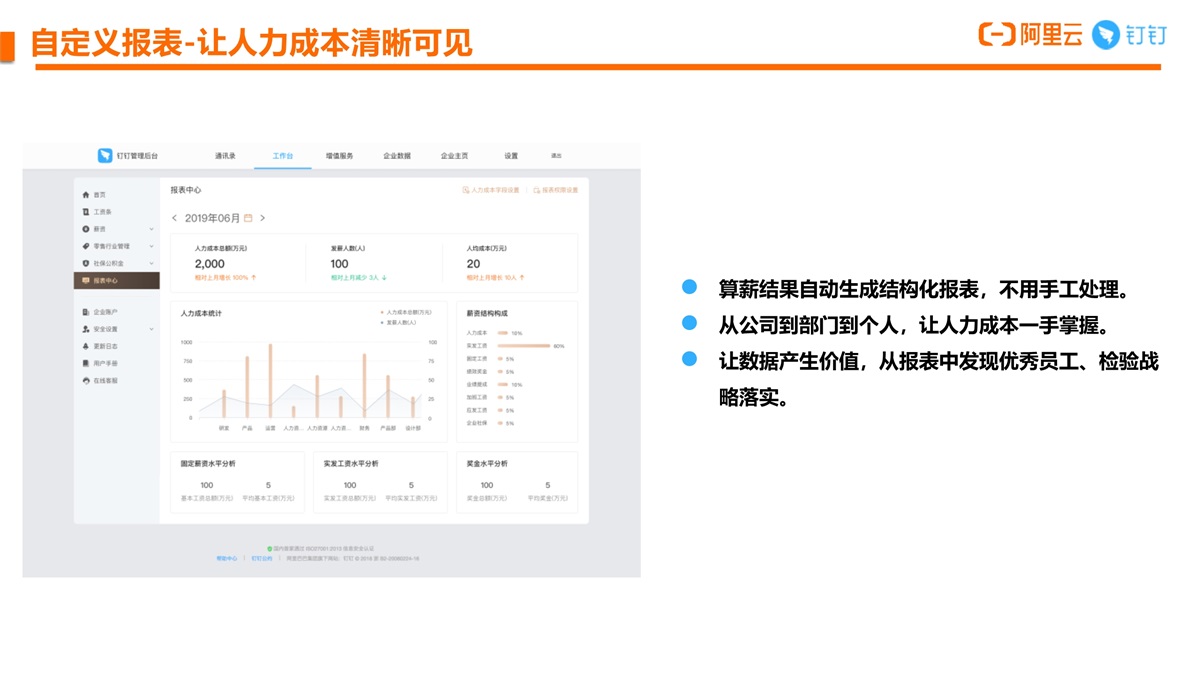Open 首页 home icon in sidebar
The image size is (1200, 675).
click(x=86, y=195)
